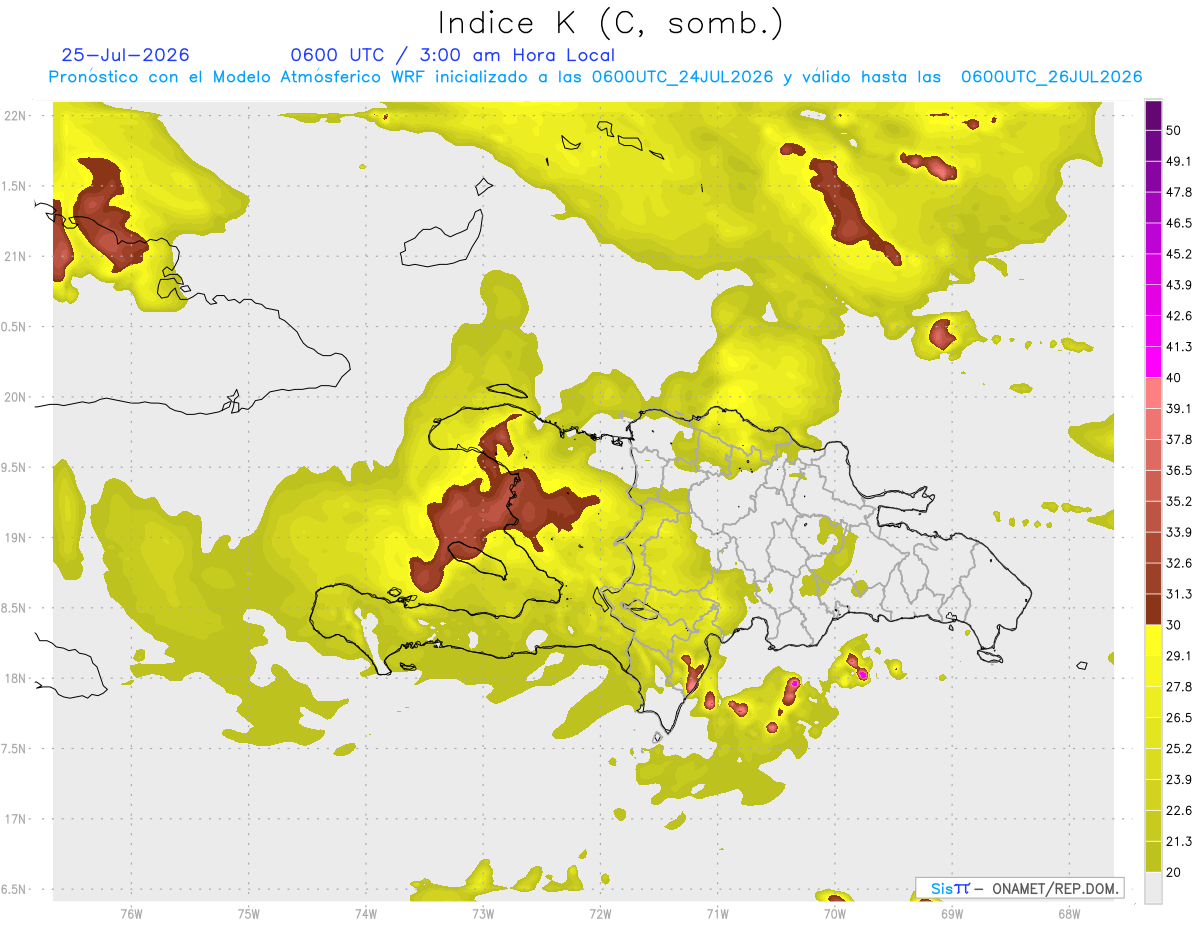Click the initialization time '0600UTC_24JUL2026'
The height and width of the screenshot is (927, 1200).
pyautogui.click(x=682, y=77)
